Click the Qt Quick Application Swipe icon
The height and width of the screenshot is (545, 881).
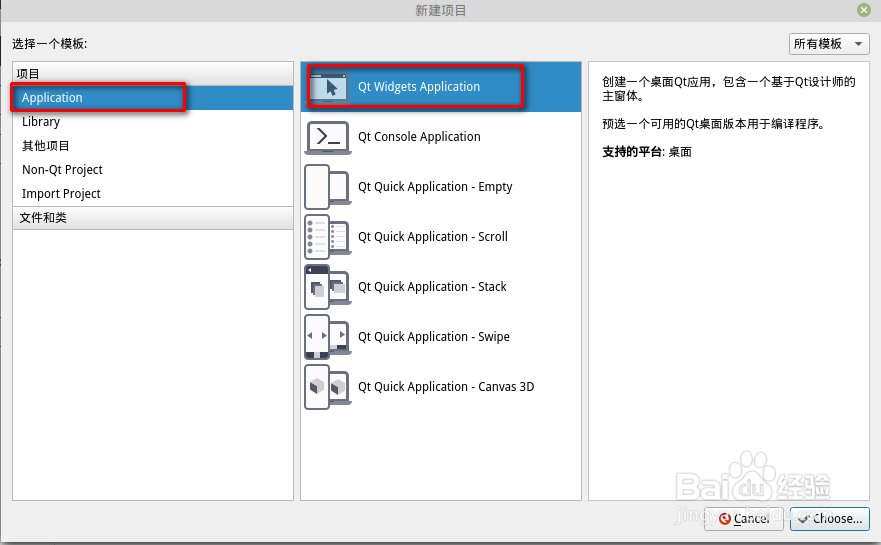(328, 337)
